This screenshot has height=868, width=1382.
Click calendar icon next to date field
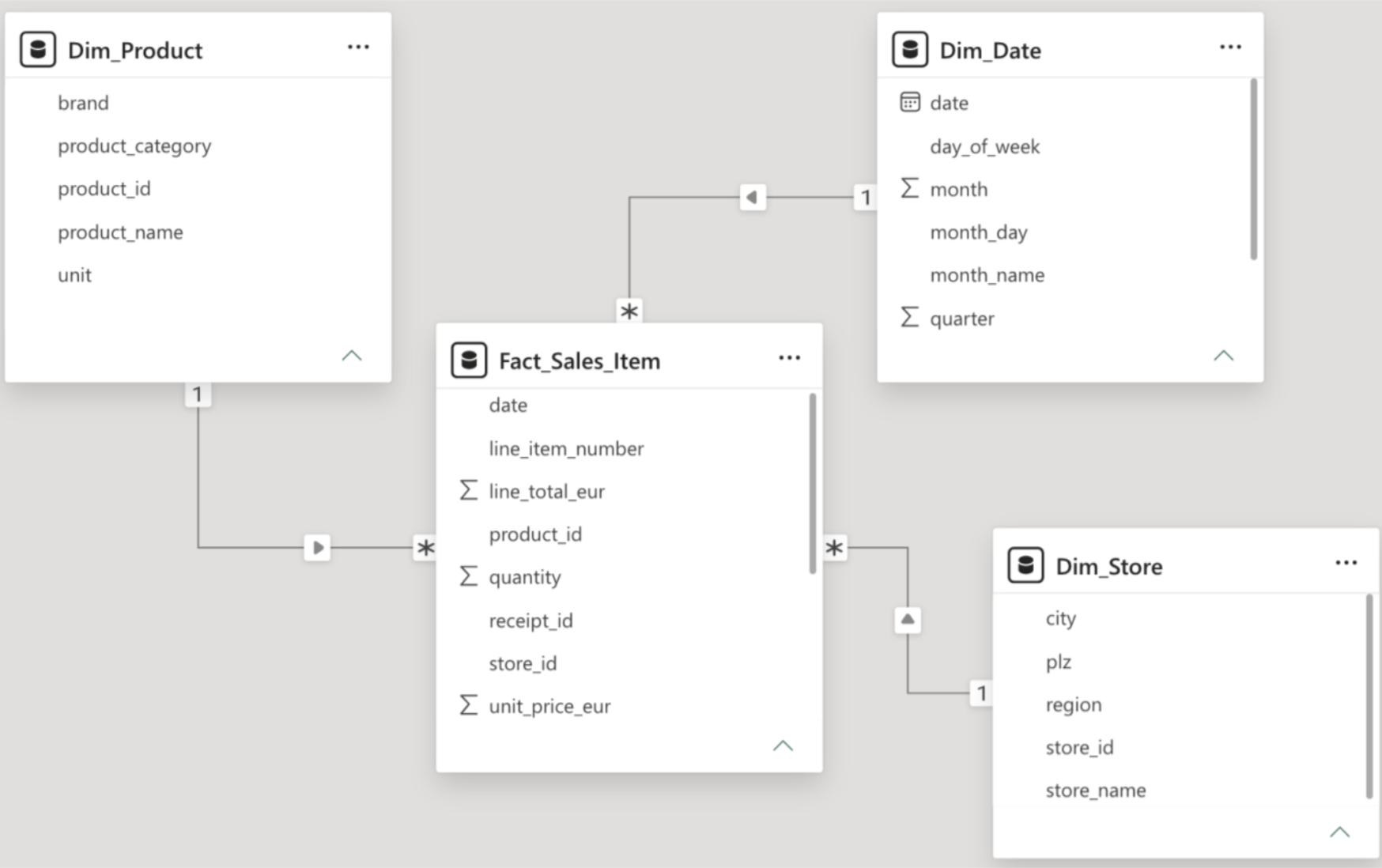(910, 102)
